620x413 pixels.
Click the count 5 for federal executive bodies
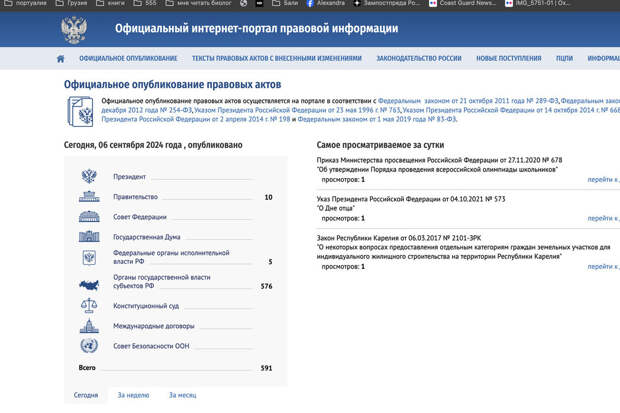pyautogui.click(x=270, y=261)
